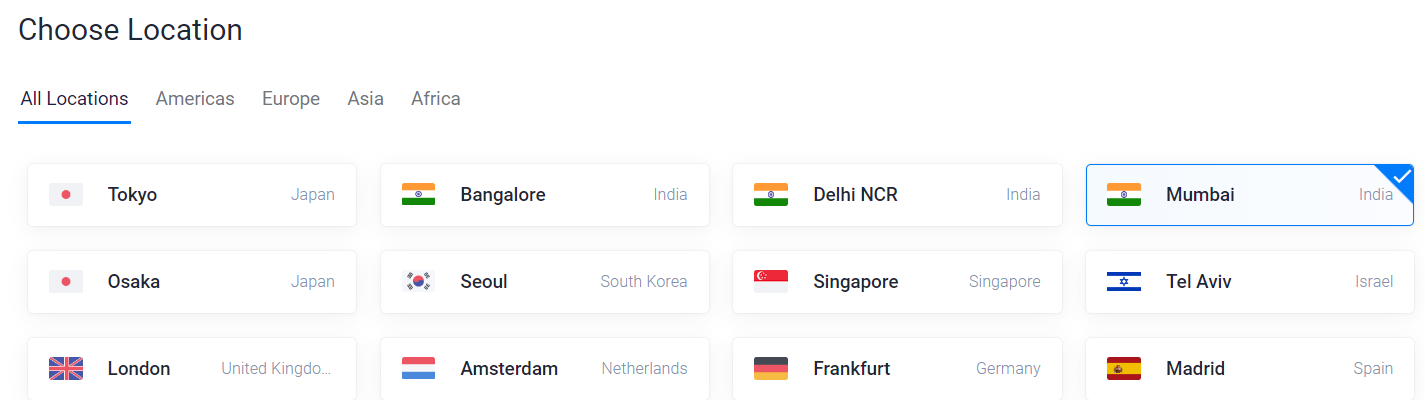Click the Spain flag beside Madrid

(1124, 369)
